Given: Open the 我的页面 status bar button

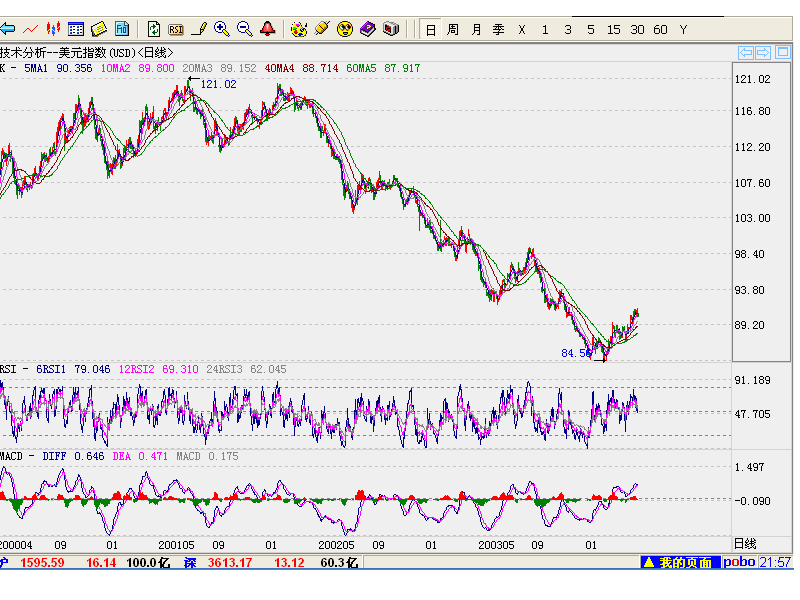Looking at the screenshot, I should tap(681, 562).
